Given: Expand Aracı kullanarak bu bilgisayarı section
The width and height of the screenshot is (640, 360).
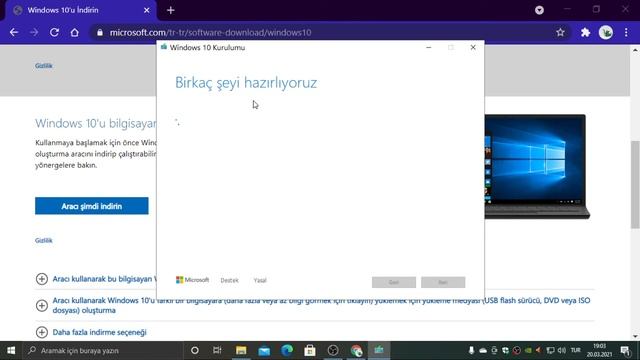Looking at the screenshot, I should coord(42,279).
